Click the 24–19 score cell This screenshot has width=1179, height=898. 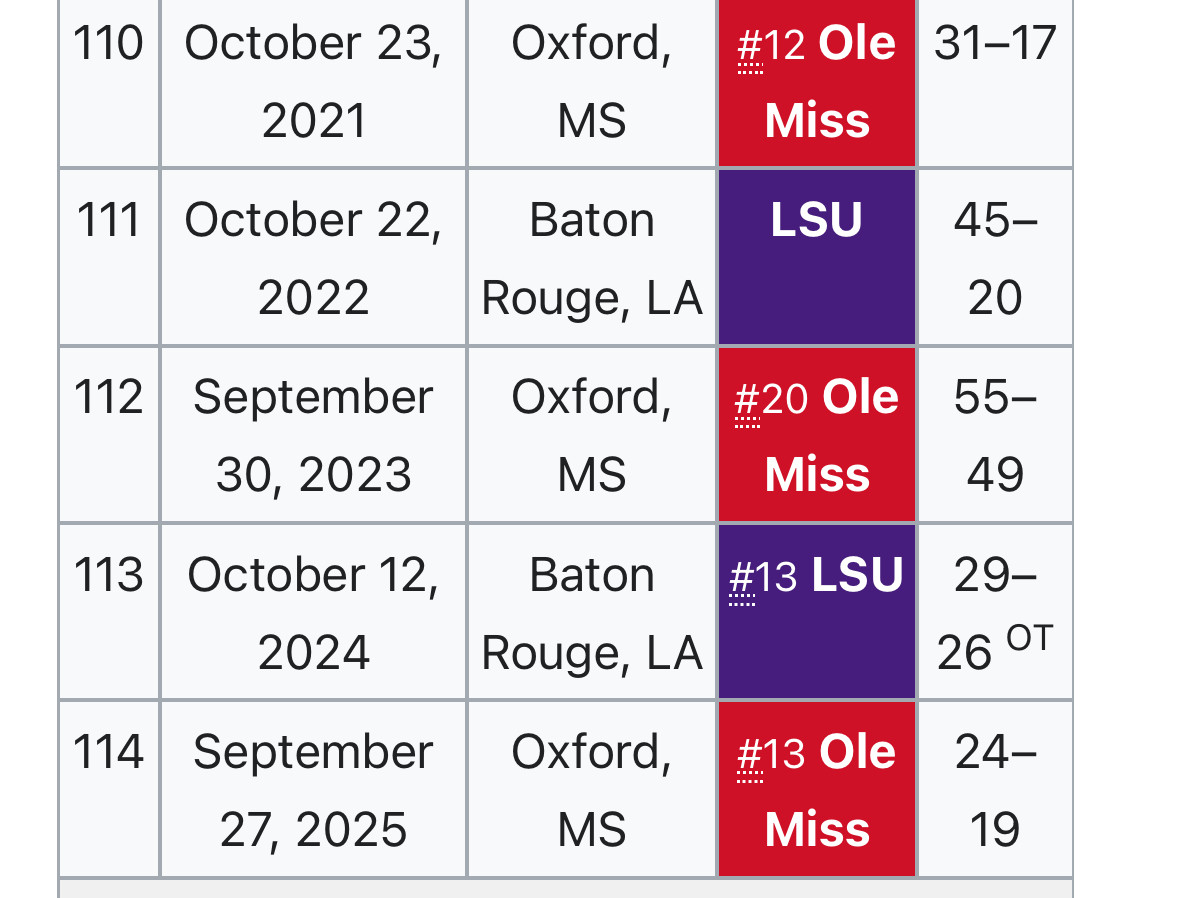click(x=995, y=790)
